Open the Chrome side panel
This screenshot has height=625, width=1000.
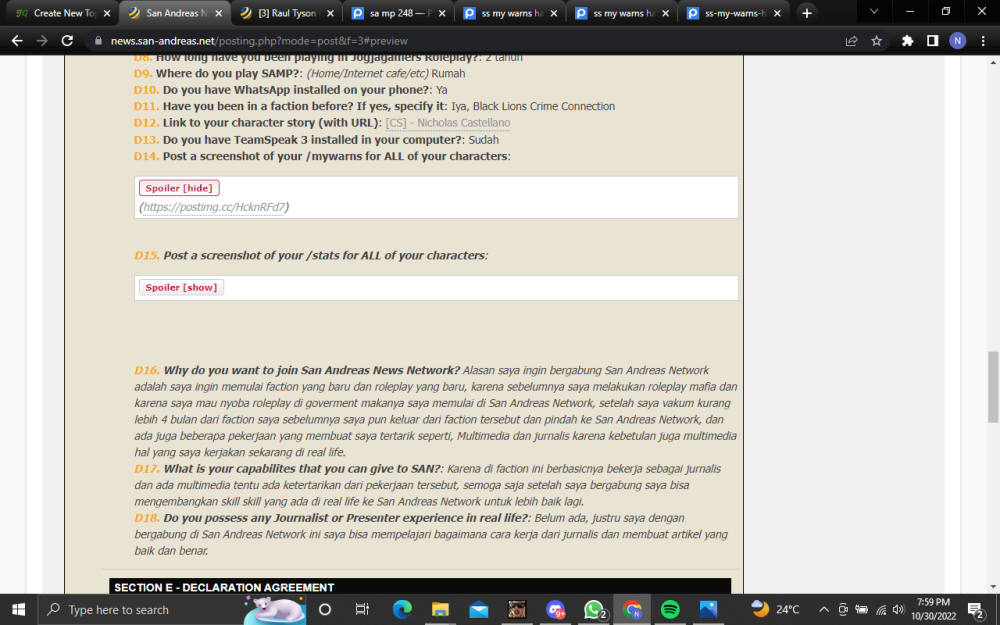pos(932,41)
